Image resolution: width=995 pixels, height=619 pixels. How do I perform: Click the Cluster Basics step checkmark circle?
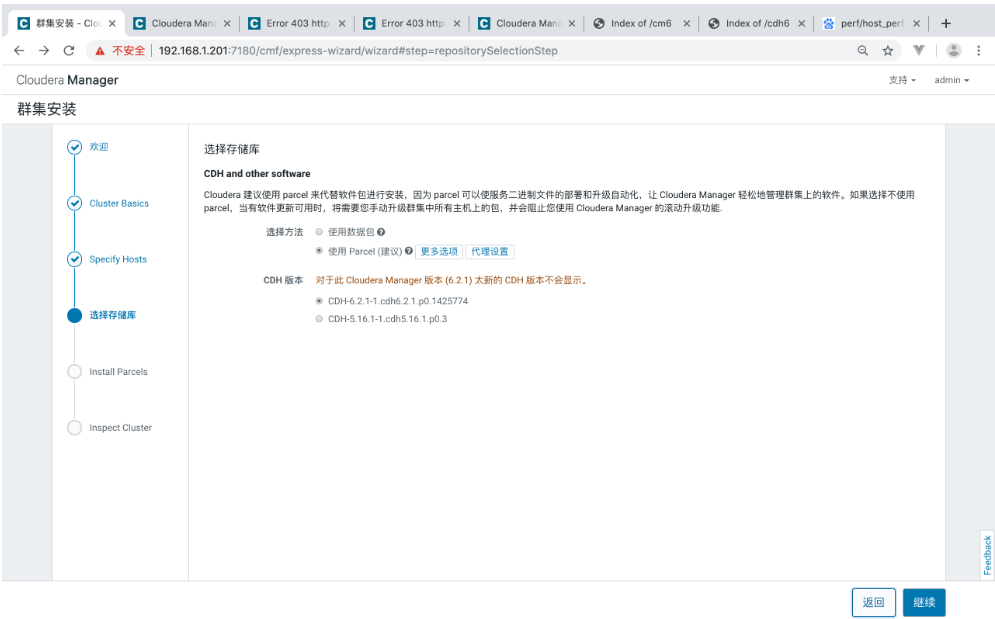pyautogui.click(x=74, y=203)
